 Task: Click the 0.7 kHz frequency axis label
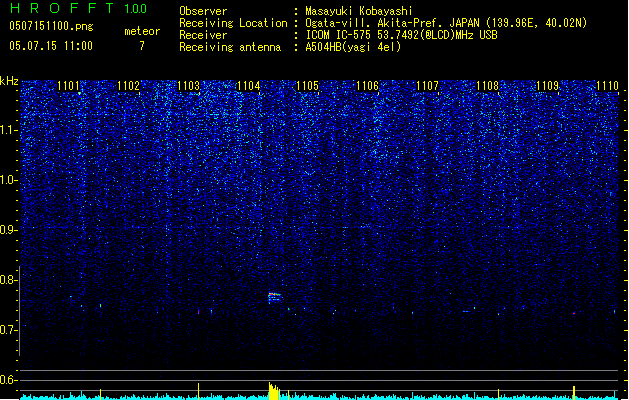pos(8,330)
